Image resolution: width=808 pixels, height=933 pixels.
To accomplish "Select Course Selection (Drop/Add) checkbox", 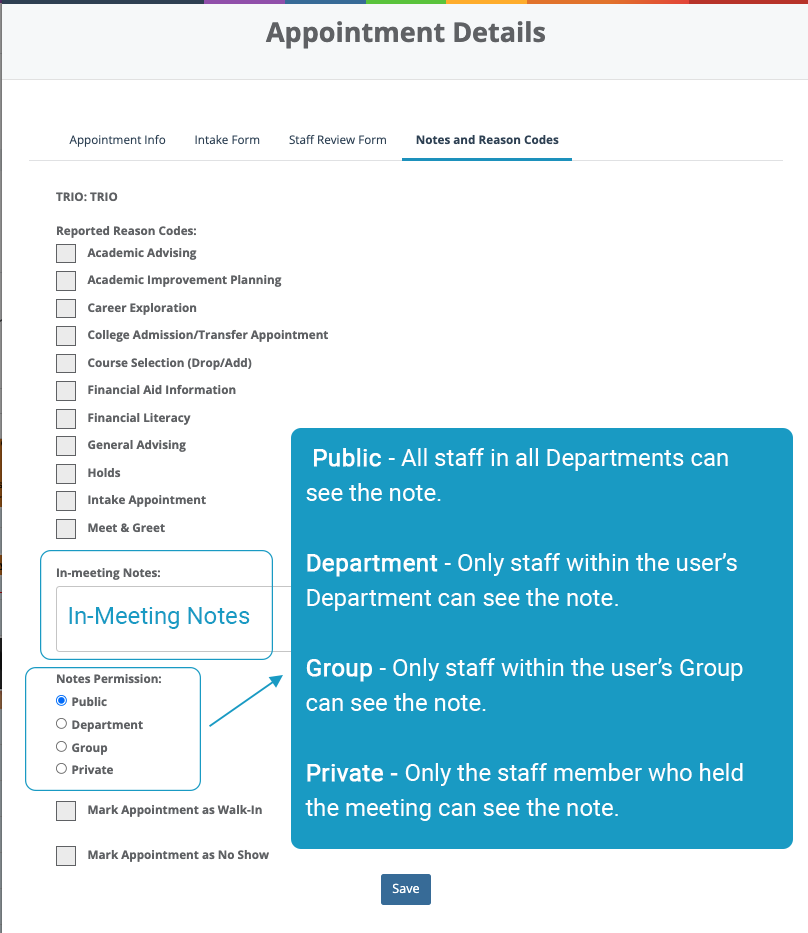I will click(x=65, y=363).
